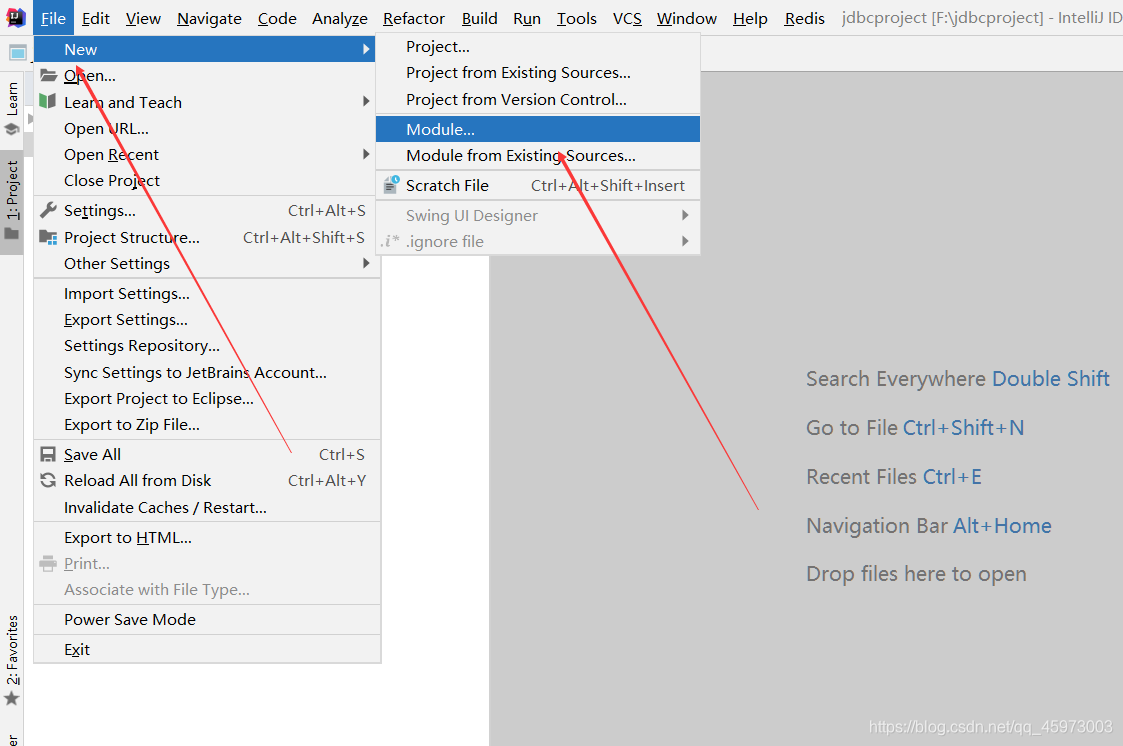1123x746 pixels.
Task: Click the Alt+Home shortcut text
Action: (x=1002, y=525)
